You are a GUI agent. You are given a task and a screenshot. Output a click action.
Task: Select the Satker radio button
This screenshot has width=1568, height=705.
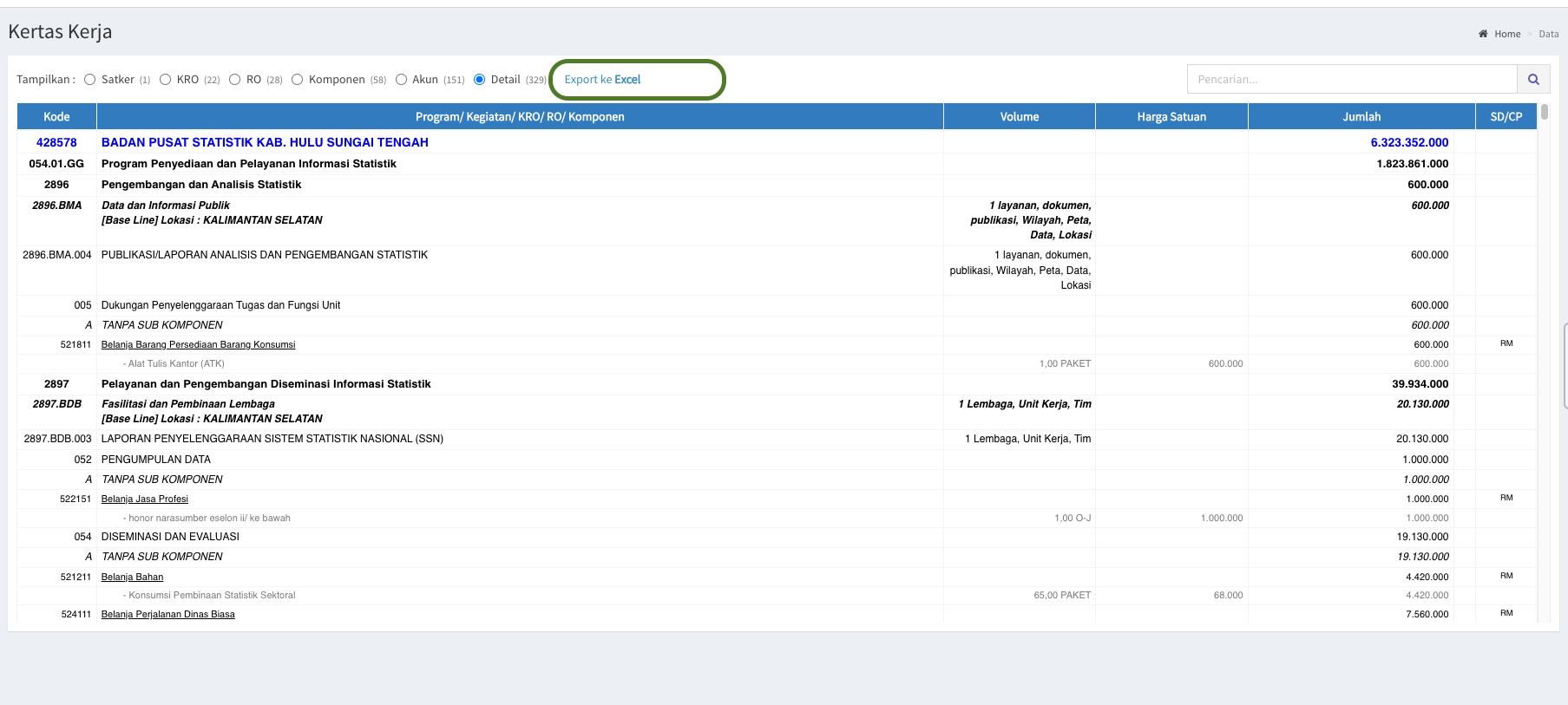(x=89, y=79)
